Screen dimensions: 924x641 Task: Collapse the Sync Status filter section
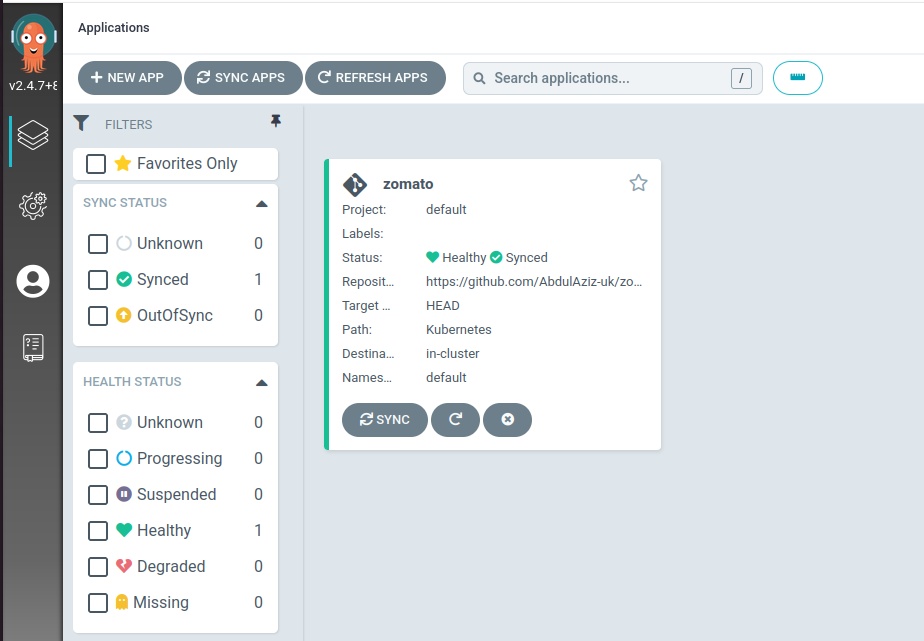[261, 203]
